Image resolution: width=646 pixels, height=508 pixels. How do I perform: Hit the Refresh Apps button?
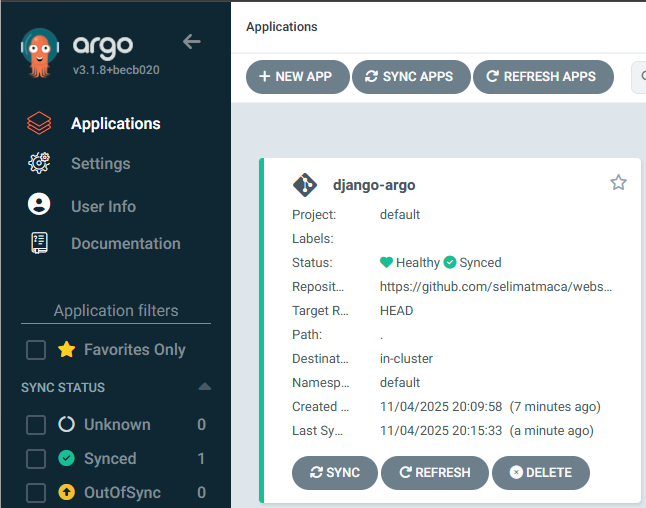click(x=542, y=77)
